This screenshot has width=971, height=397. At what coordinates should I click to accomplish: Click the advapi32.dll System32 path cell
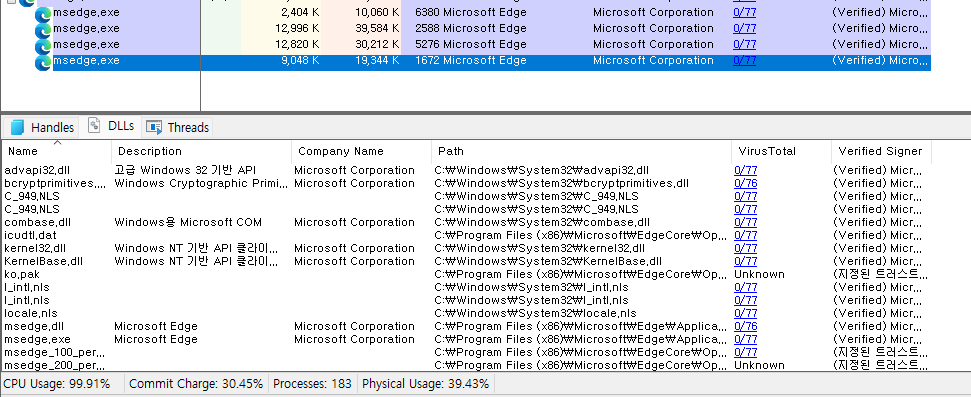[x=542, y=170]
